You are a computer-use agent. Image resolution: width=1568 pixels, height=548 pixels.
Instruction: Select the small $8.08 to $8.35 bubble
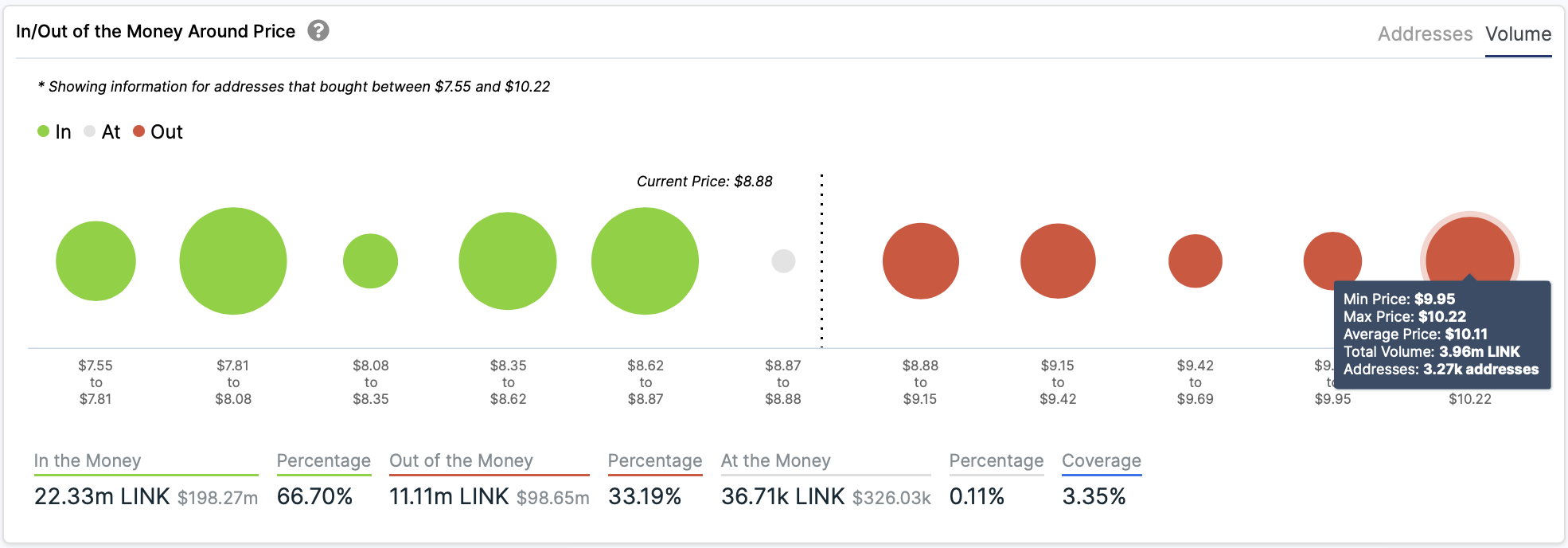(x=370, y=261)
